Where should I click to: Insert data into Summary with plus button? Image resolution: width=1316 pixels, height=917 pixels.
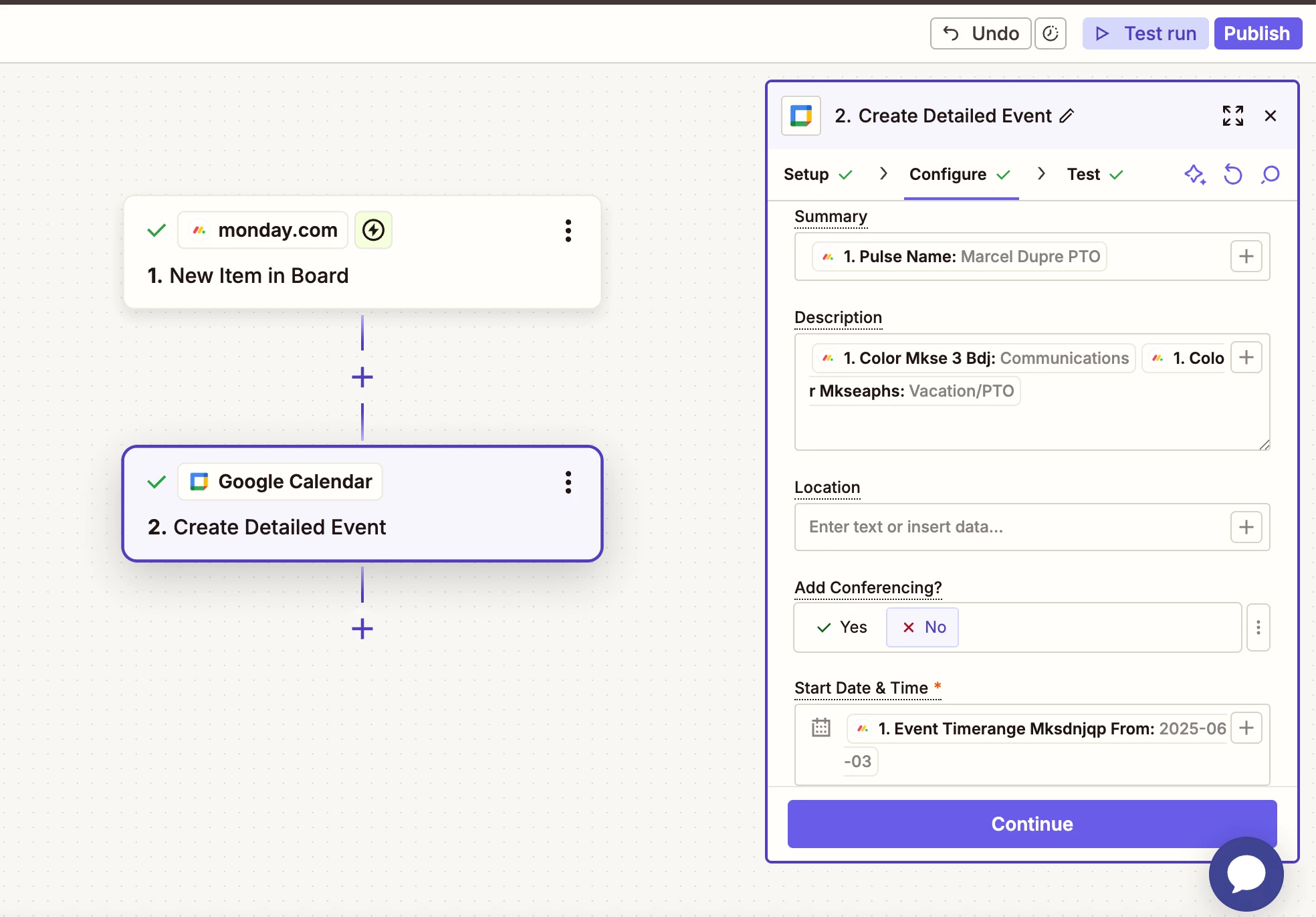1246,257
